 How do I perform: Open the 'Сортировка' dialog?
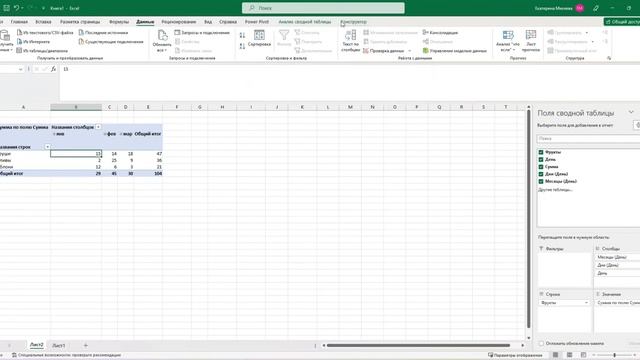click(x=259, y=38)
